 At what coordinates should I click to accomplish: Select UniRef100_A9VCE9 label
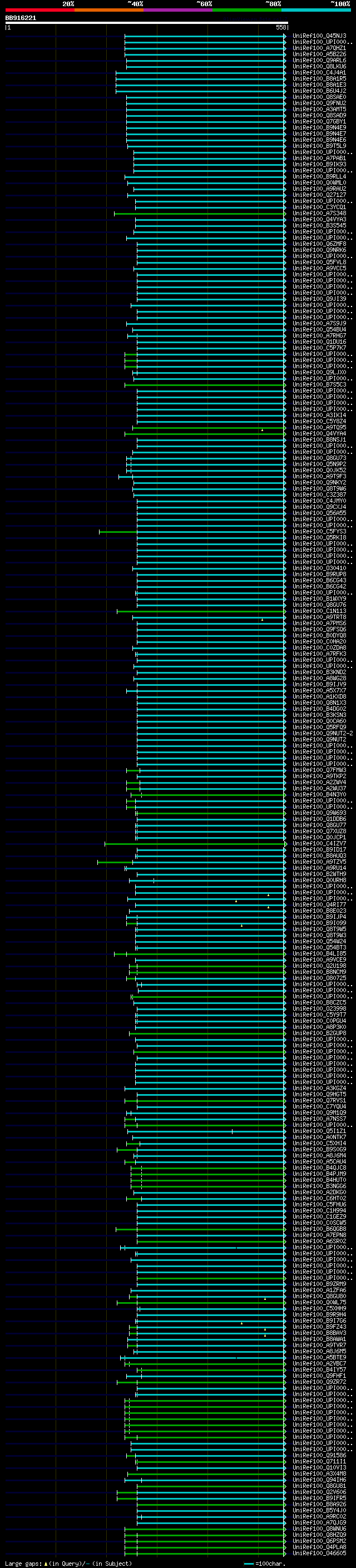pyautogui.click(x=319, y=960)
